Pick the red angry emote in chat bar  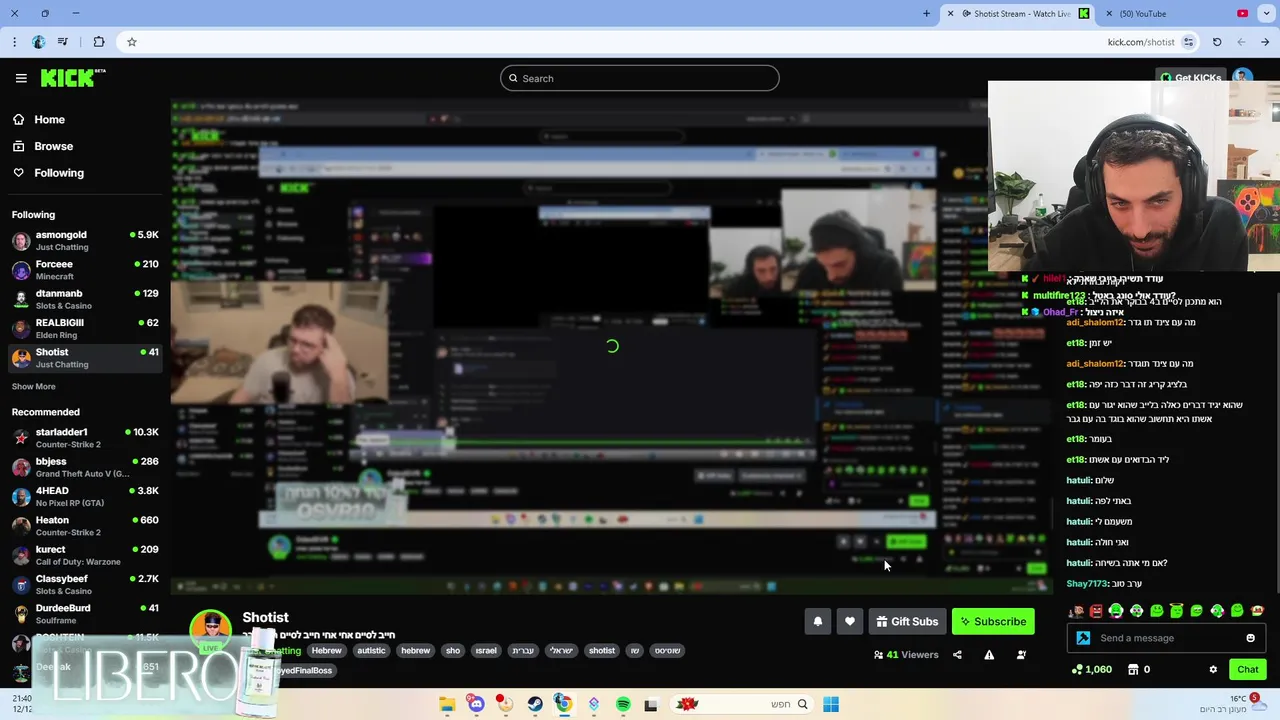[1096, 611]
